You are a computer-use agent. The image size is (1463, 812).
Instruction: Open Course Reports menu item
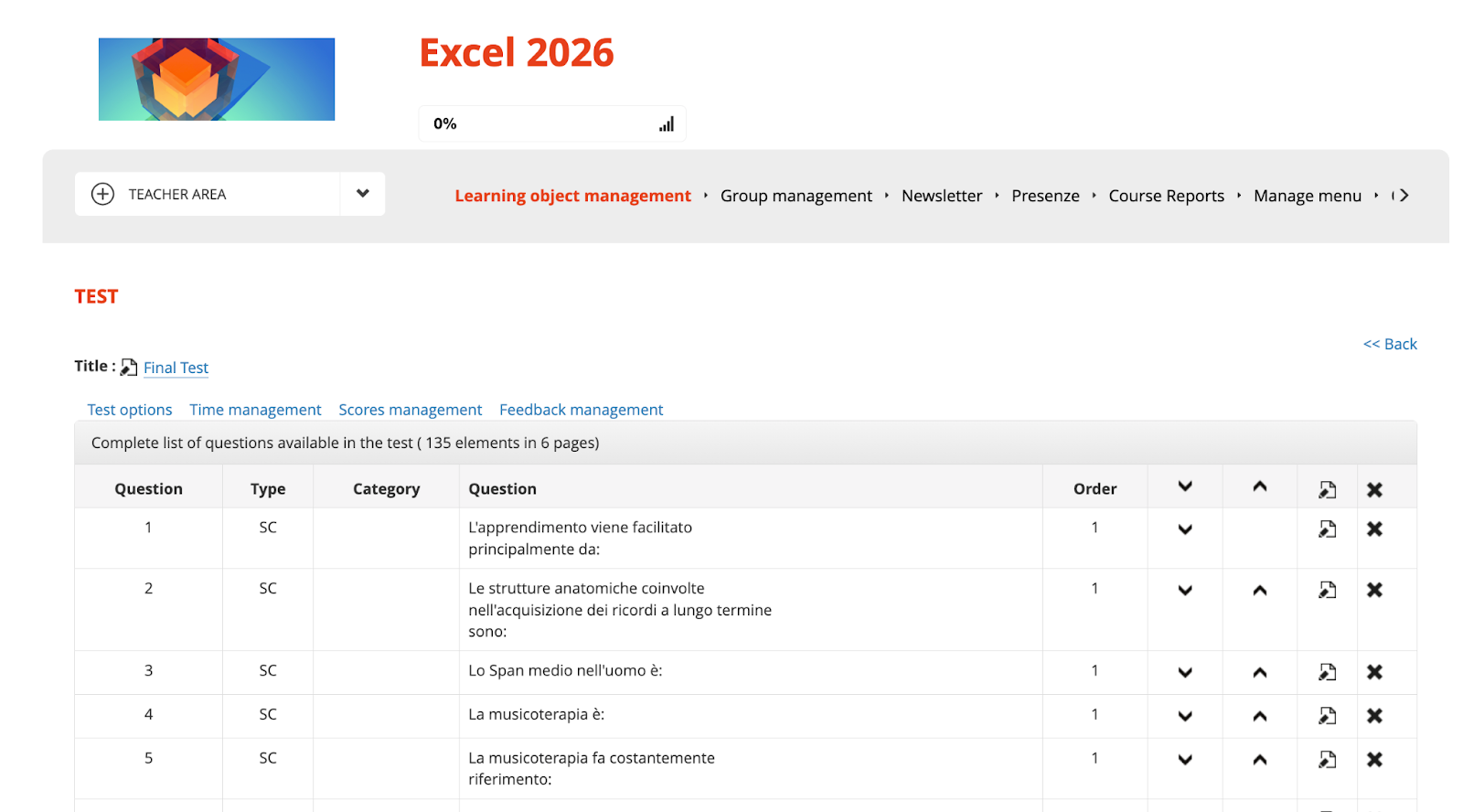pos(1166,196)
